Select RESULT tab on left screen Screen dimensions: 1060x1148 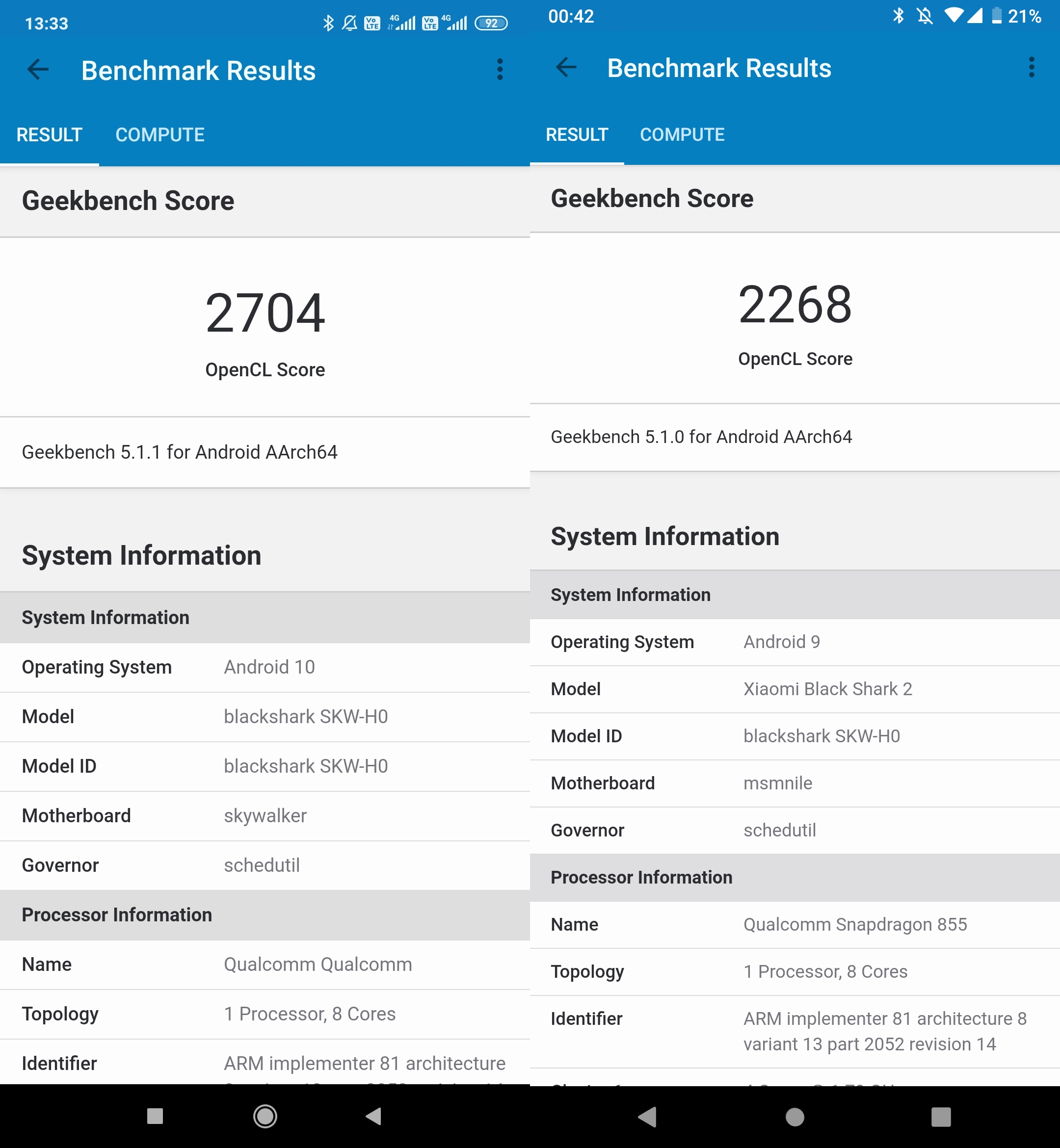[x=50, y=135]
